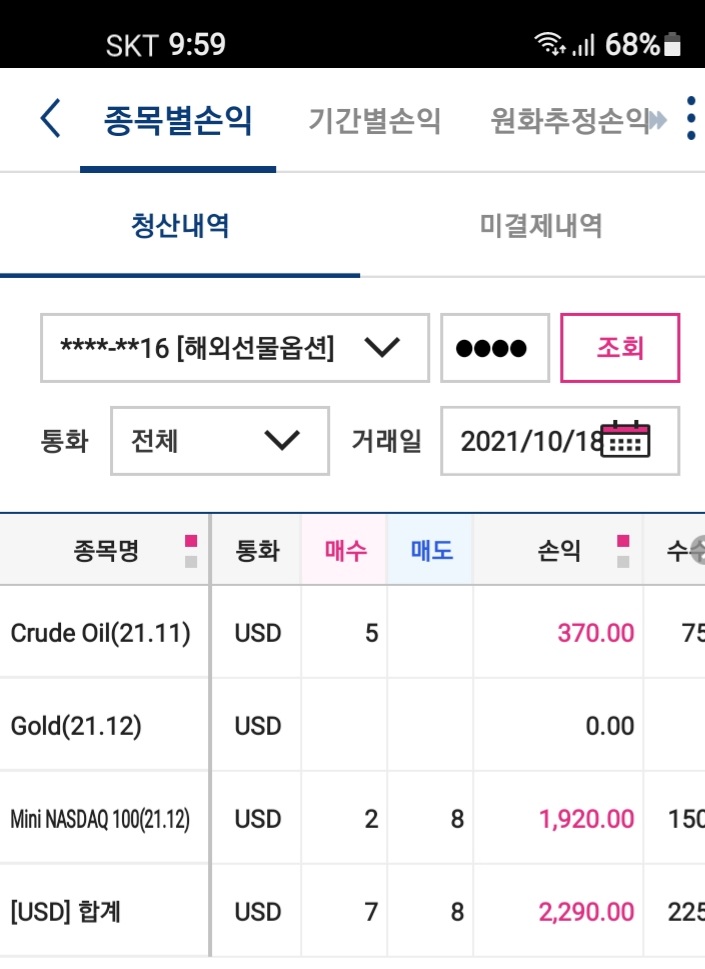The width and height of the screenshot is (705, 969).
Task: Select the 매도 column header
Action: (431, 549)
